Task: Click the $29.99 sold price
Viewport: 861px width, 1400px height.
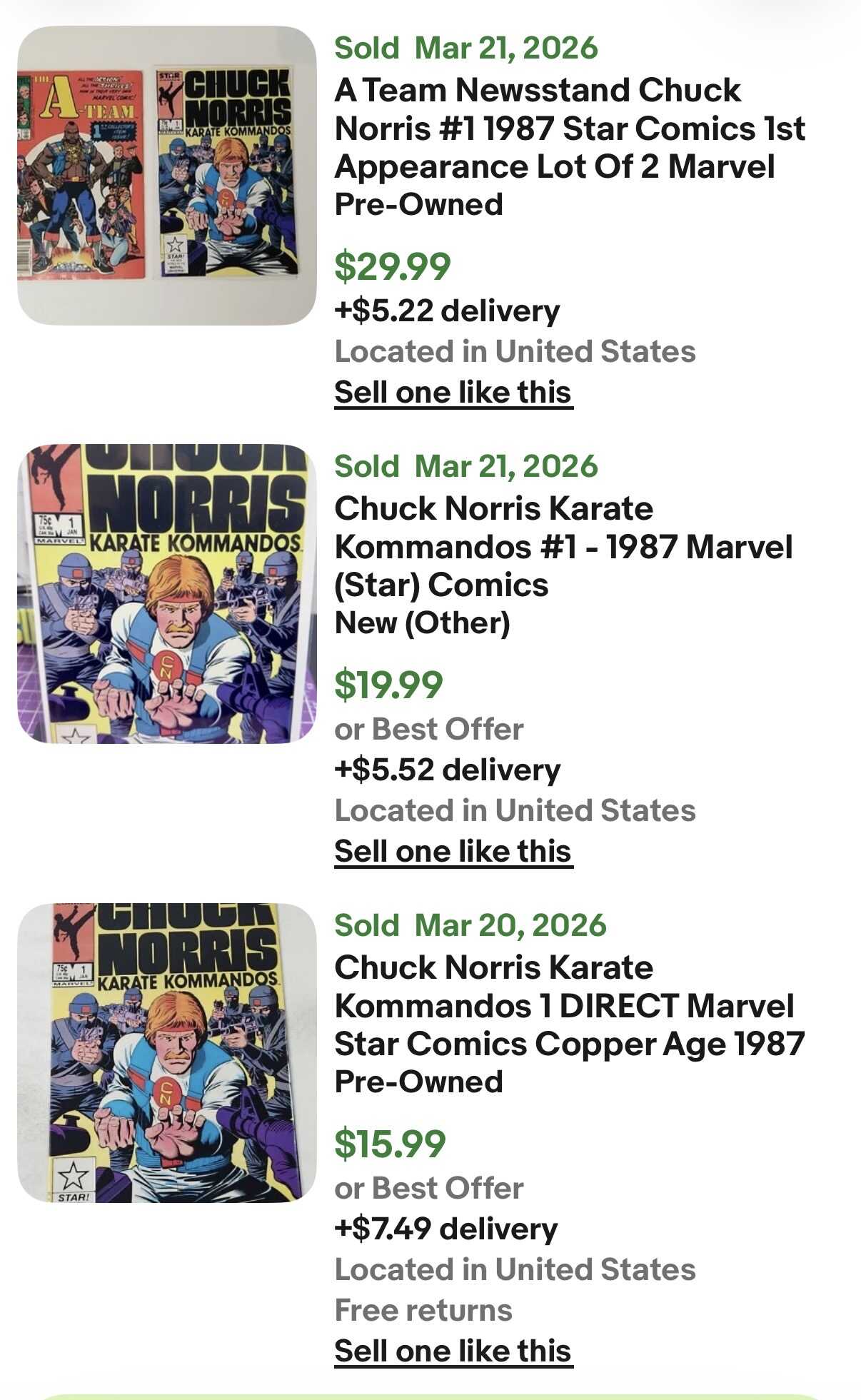Action: point(393,266)
